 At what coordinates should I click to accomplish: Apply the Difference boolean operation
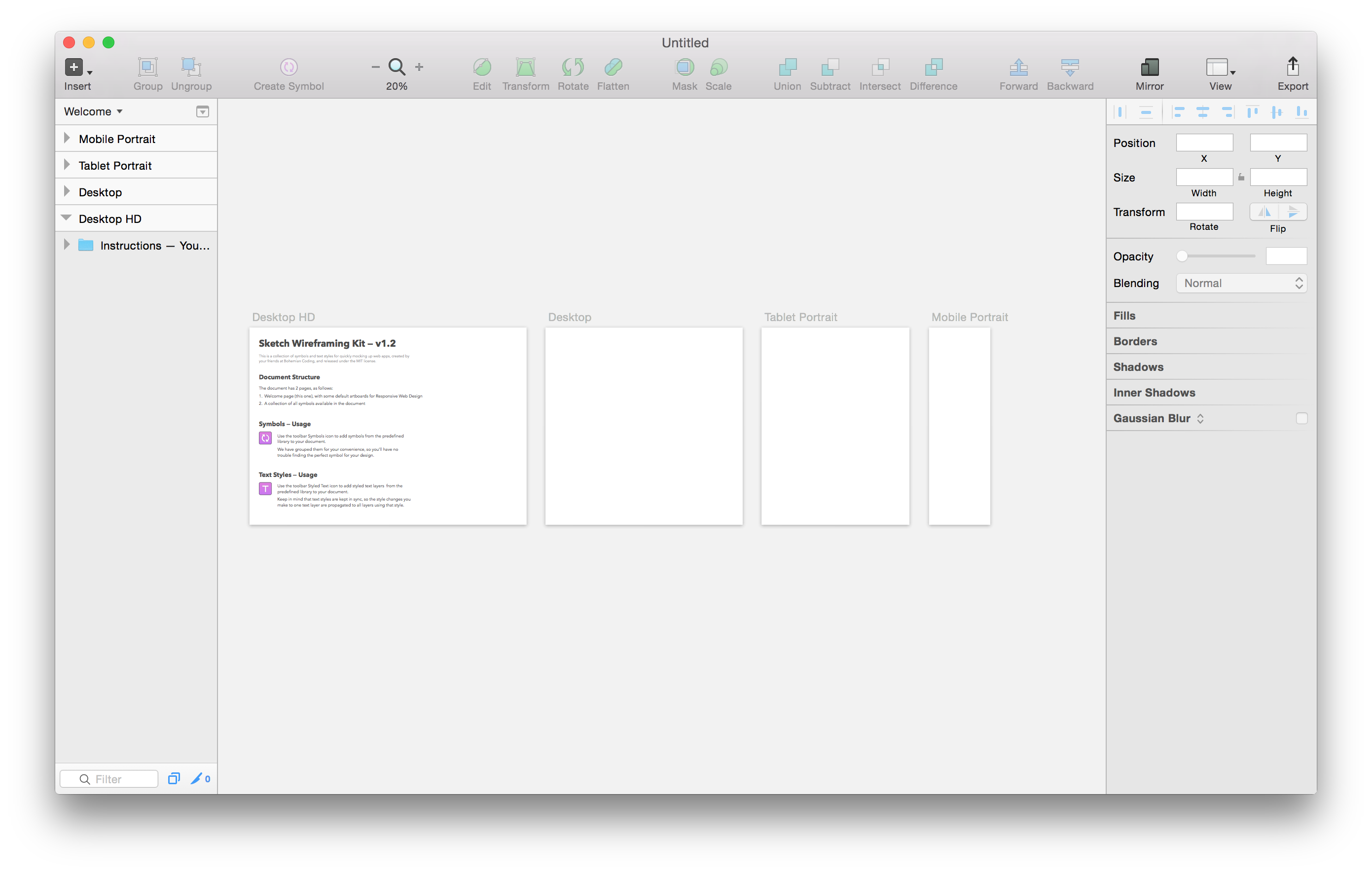933,67
